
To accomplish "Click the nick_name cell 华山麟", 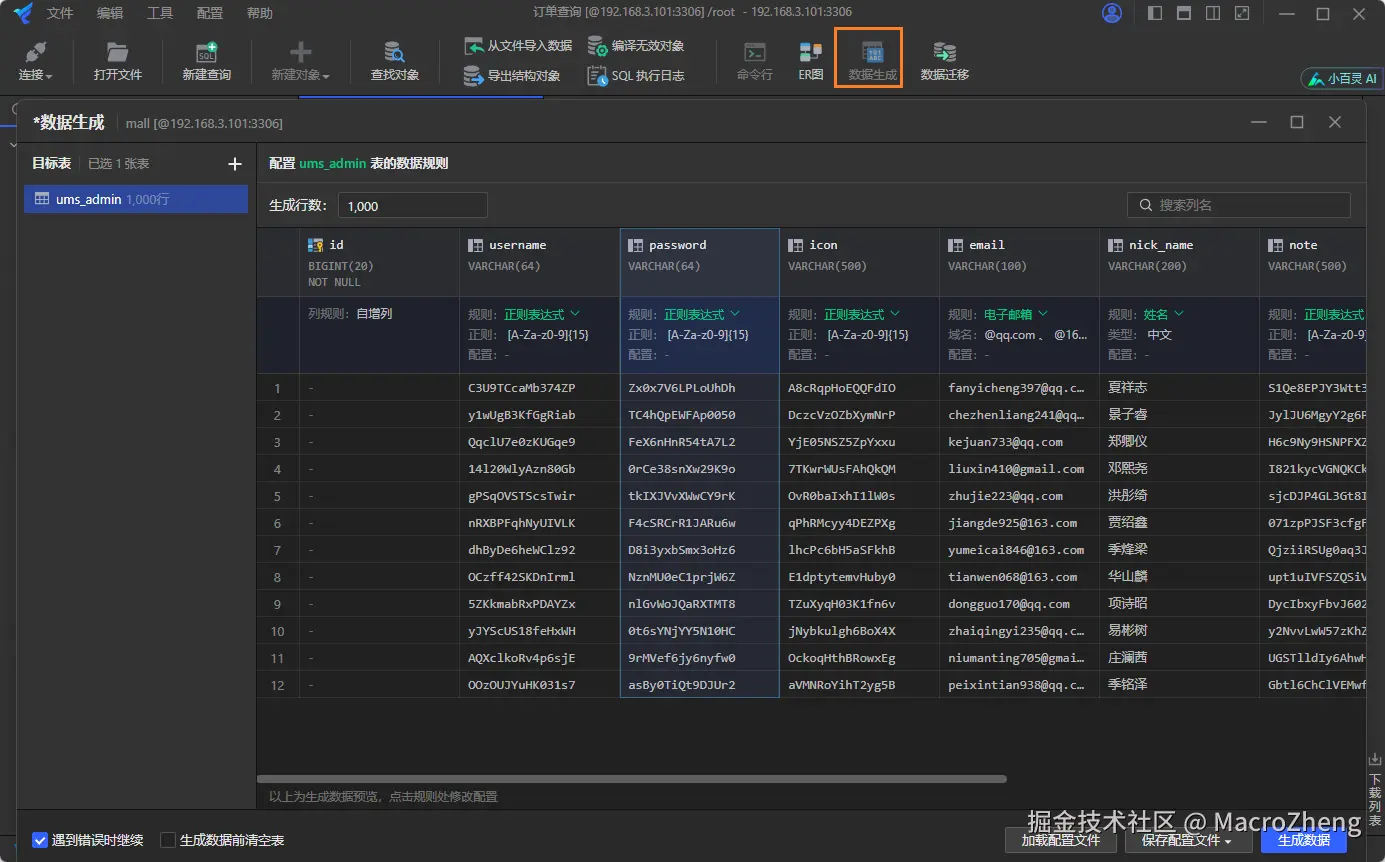I will tap(1179, 577).
